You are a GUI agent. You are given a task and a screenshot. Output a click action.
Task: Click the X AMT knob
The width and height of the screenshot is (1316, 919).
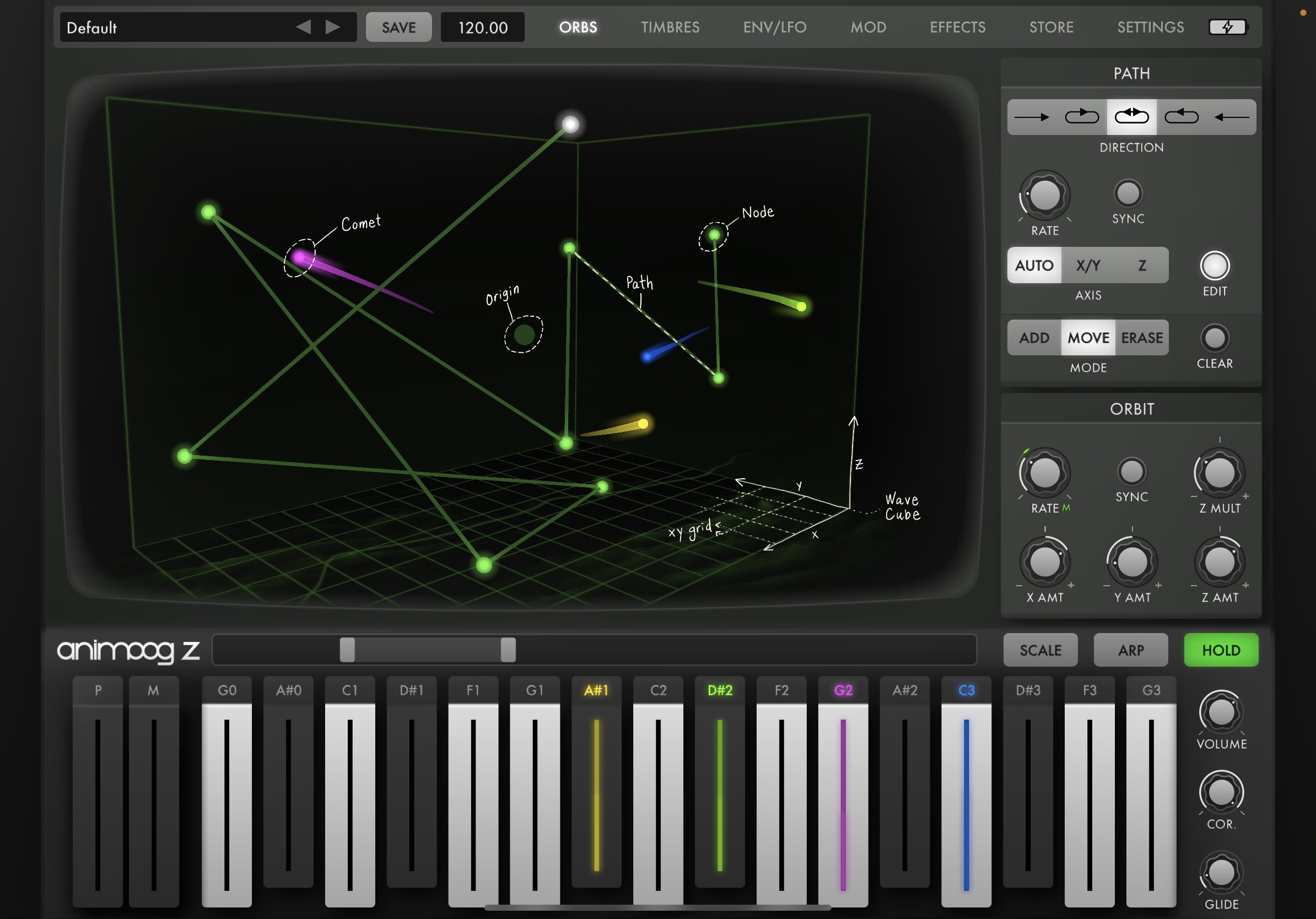[x=1045, y=562]
